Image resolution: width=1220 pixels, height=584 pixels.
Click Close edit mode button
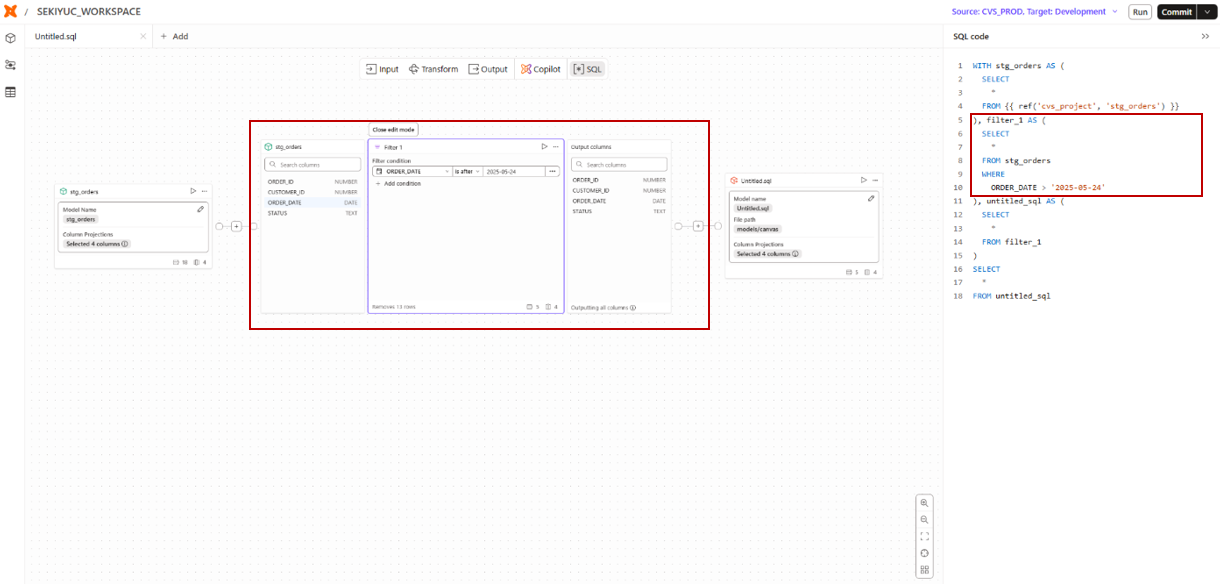(x=394, y=130)
